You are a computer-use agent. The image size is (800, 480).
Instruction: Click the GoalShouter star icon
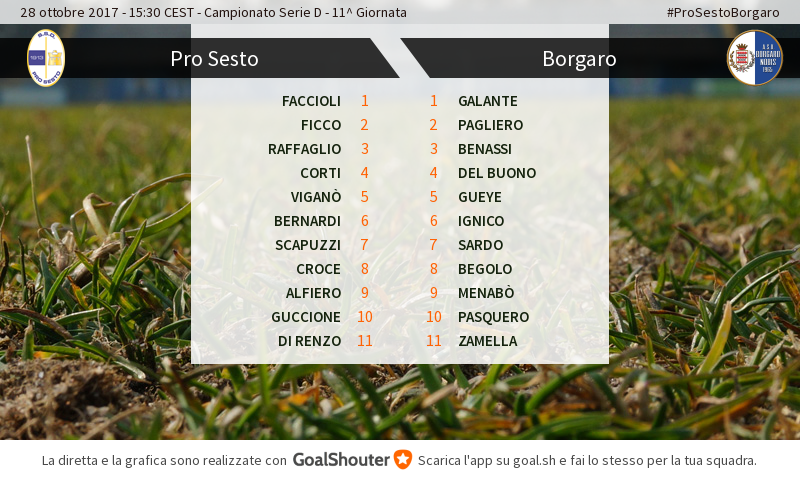click(x=403, y=460)
